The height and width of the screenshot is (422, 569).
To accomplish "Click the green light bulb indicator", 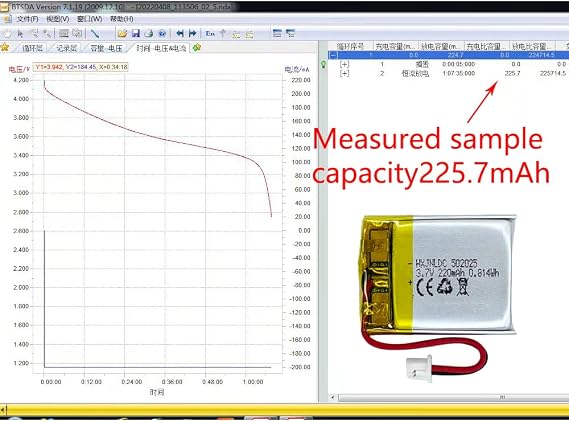I will point(323,65).
